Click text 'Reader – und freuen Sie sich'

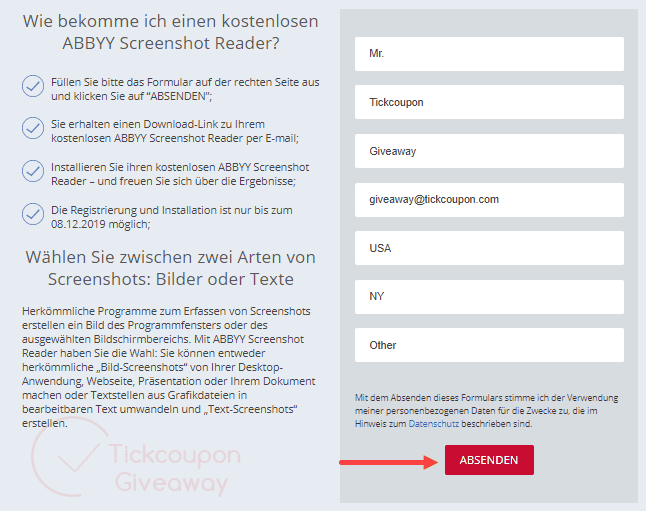tap(128, 181)
